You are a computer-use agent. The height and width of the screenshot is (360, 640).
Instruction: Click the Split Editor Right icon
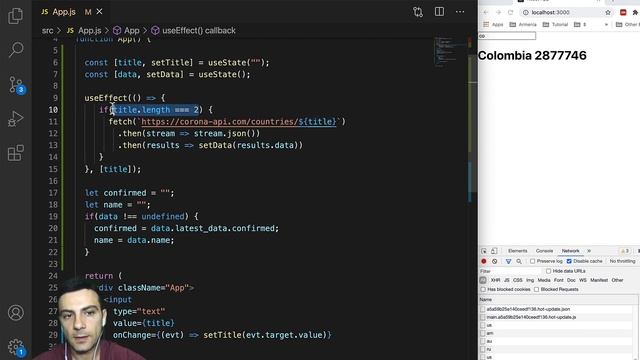[x=439, y=12]
